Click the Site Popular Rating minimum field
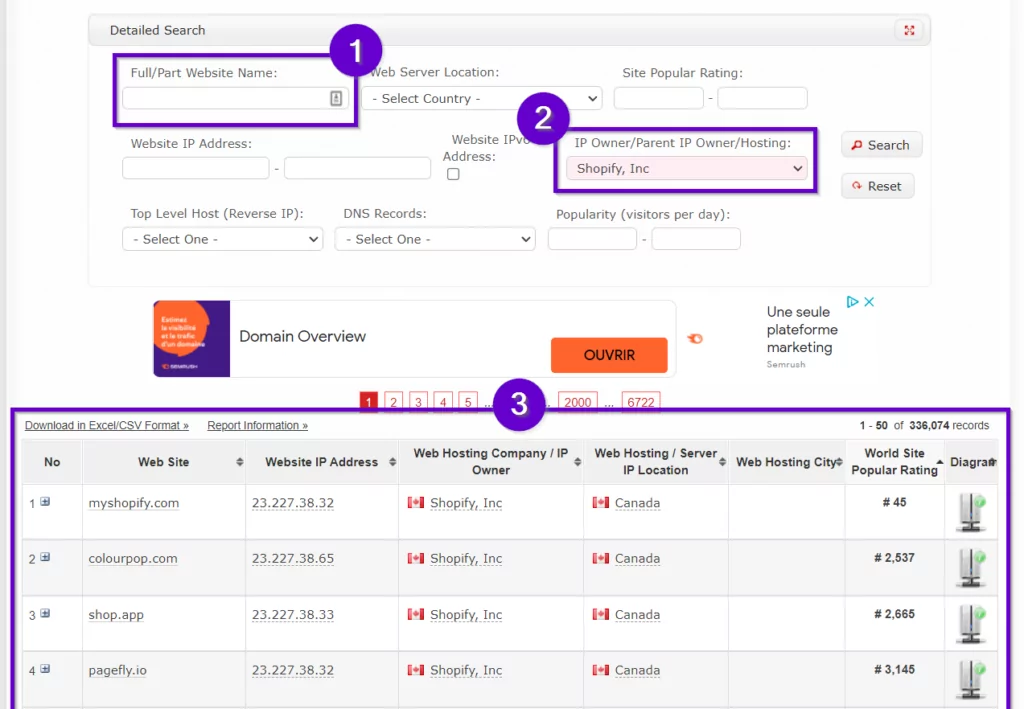Image resolution: width=1024 pixels, height=709 pixels. pos(659,99)
